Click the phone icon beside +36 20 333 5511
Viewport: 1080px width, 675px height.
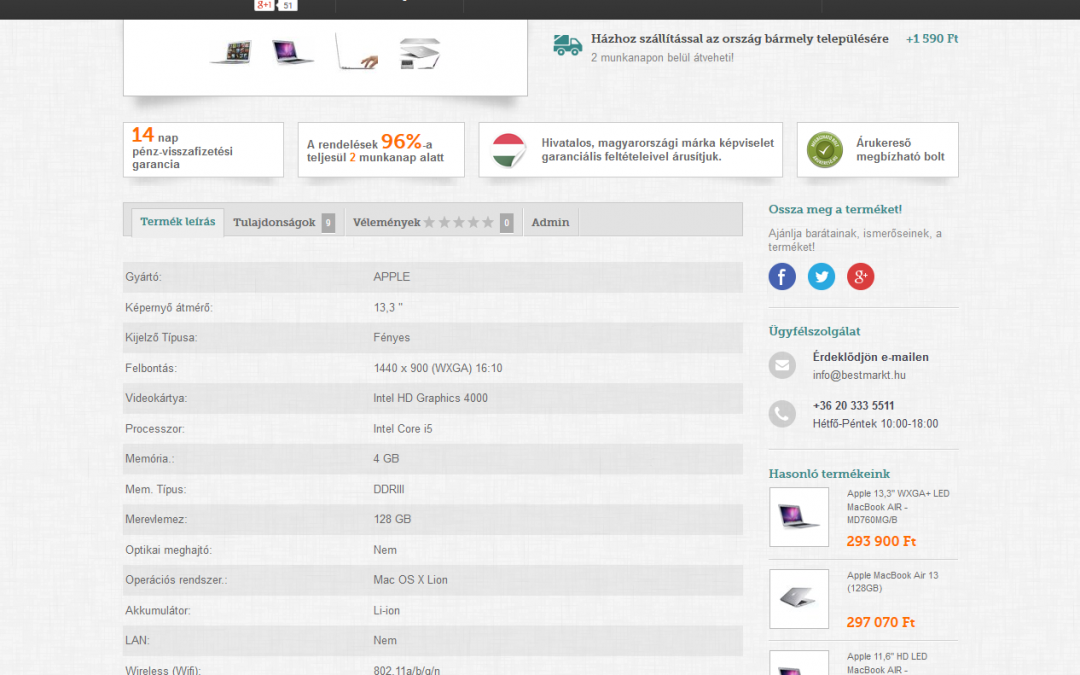pos(782,414)
